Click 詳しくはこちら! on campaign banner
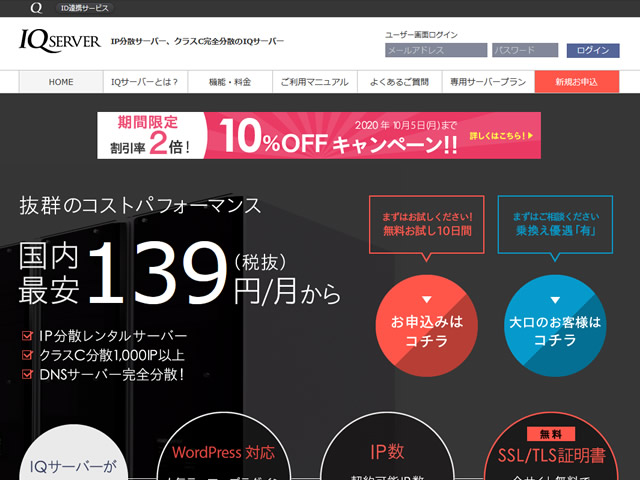 pos(501,136)
